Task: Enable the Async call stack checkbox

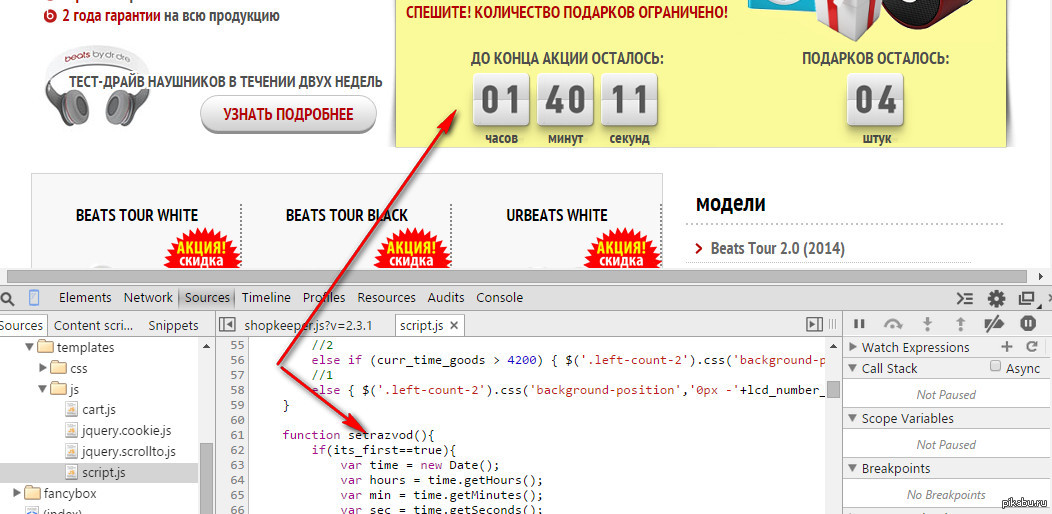Action: click(x=996, y=366)
